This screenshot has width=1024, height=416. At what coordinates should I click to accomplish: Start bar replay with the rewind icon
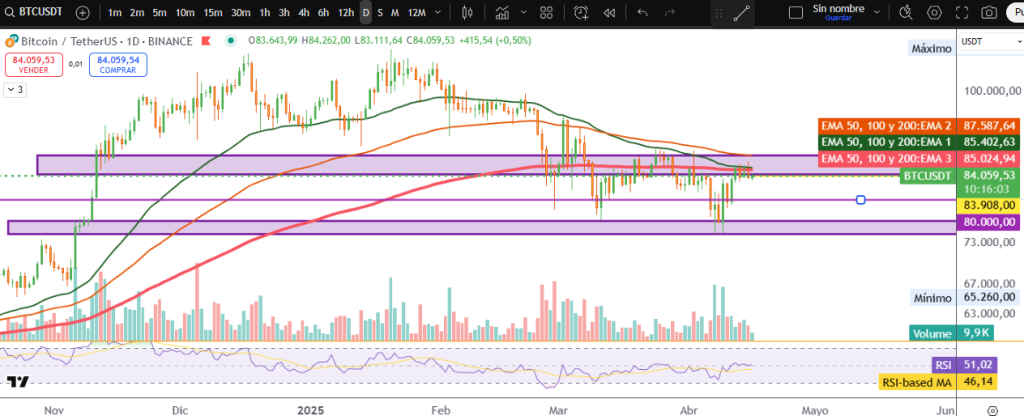(x=609, y=12)
